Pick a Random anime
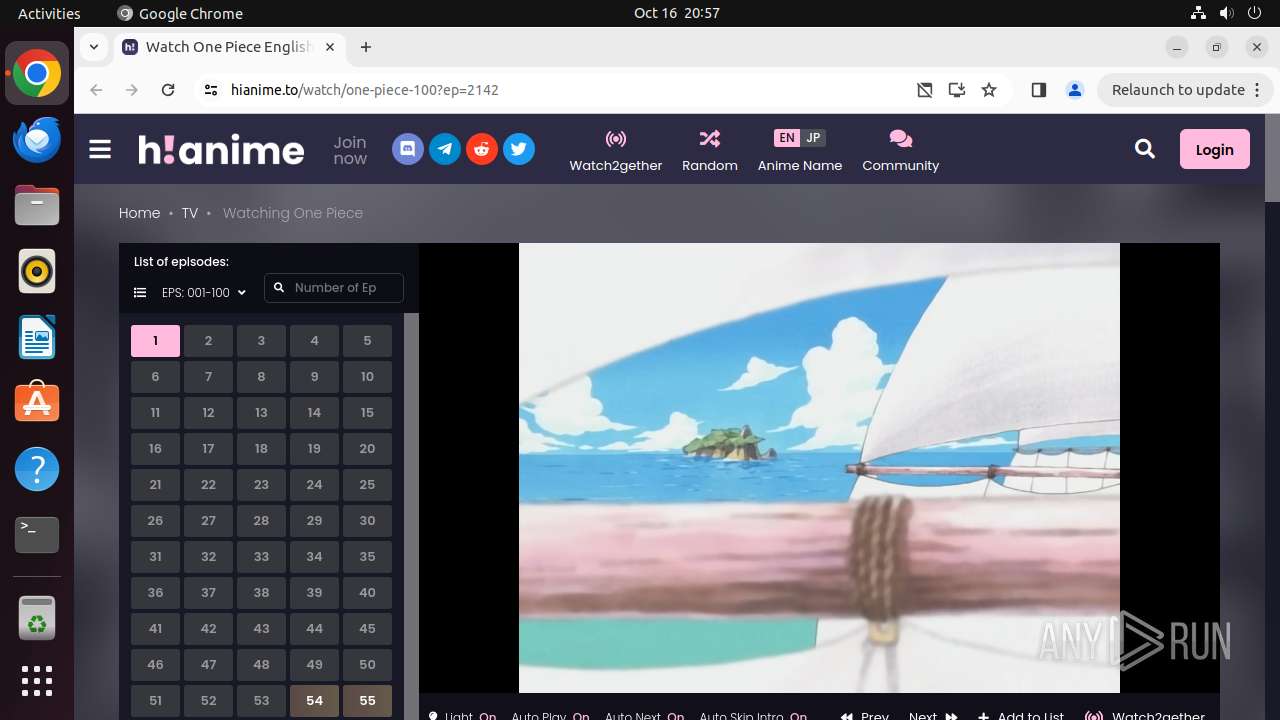The height and width of the screenshot is (720, 1280). tap(710, 151)
